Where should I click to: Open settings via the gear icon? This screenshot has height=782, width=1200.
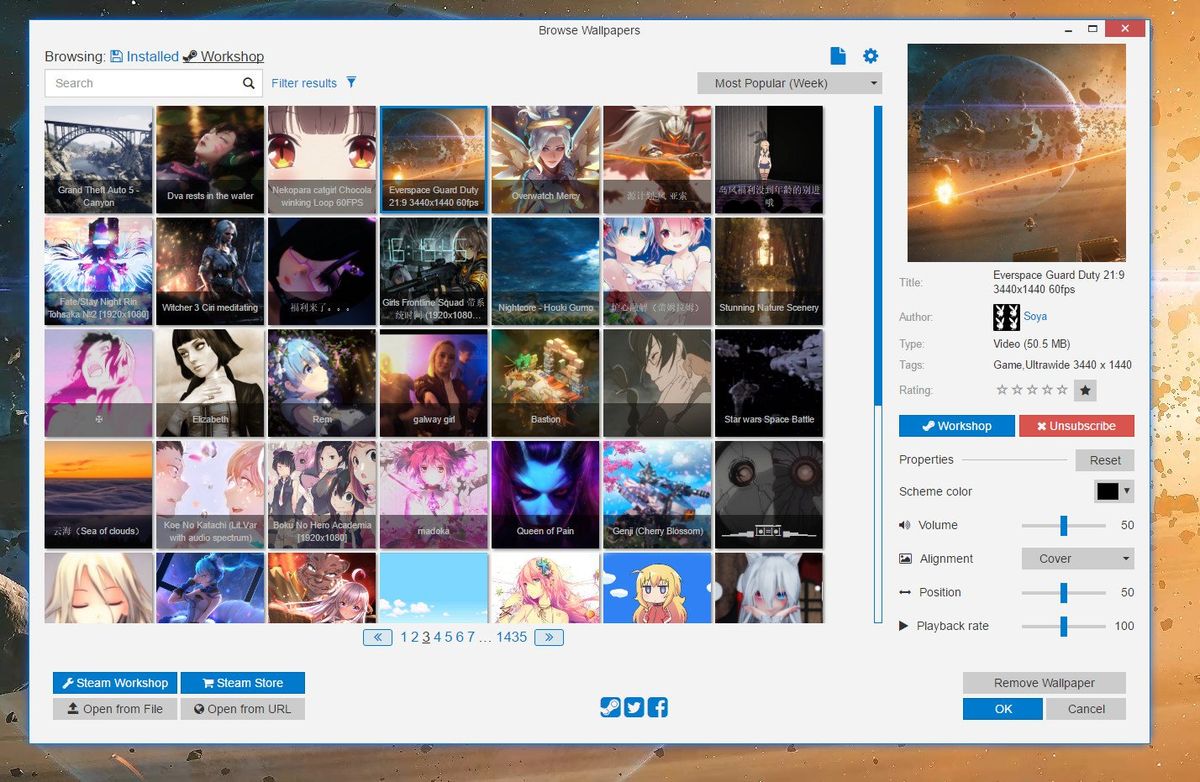(x=870, y=56)
